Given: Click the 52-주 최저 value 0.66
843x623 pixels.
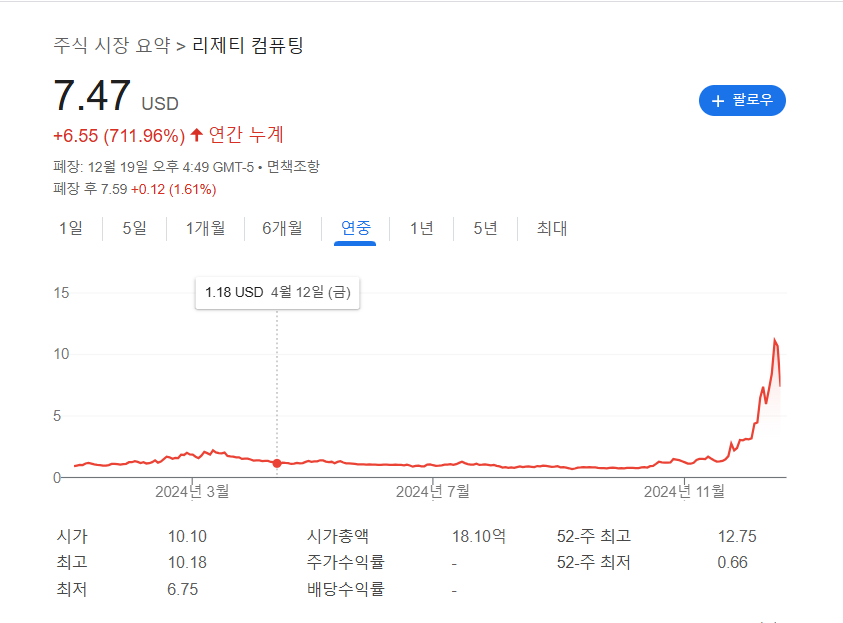Looking at the screenshot, I should pos(732,563).
